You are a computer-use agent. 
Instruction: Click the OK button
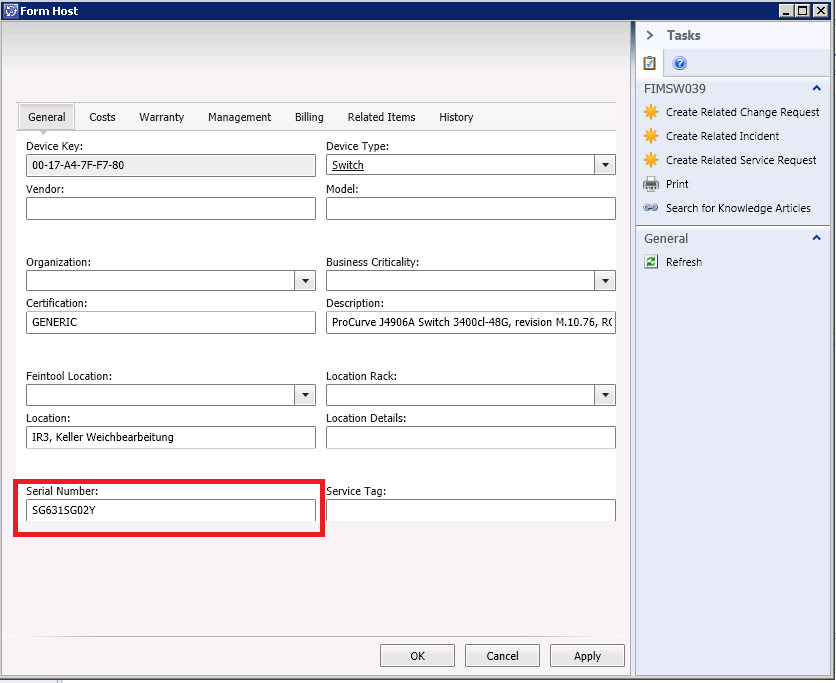[417, 656]
